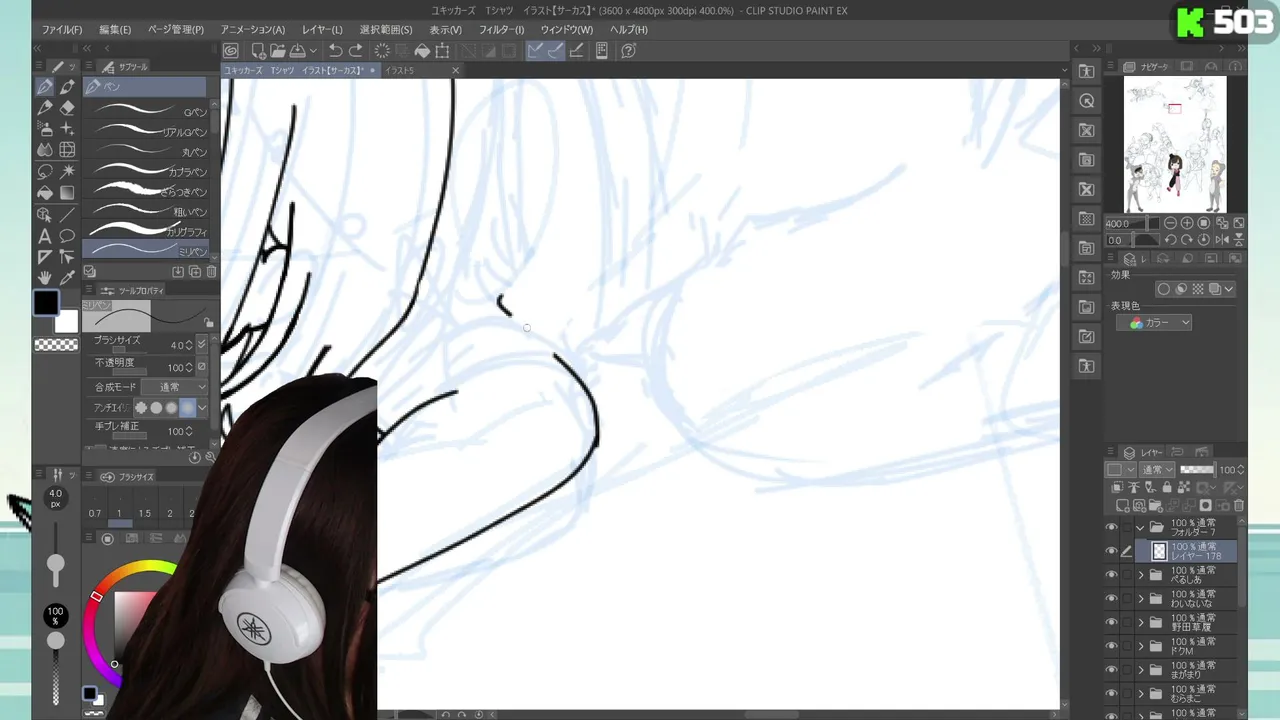Select the Hand move tool
The image size is (1280, 720).
(45, 277)
